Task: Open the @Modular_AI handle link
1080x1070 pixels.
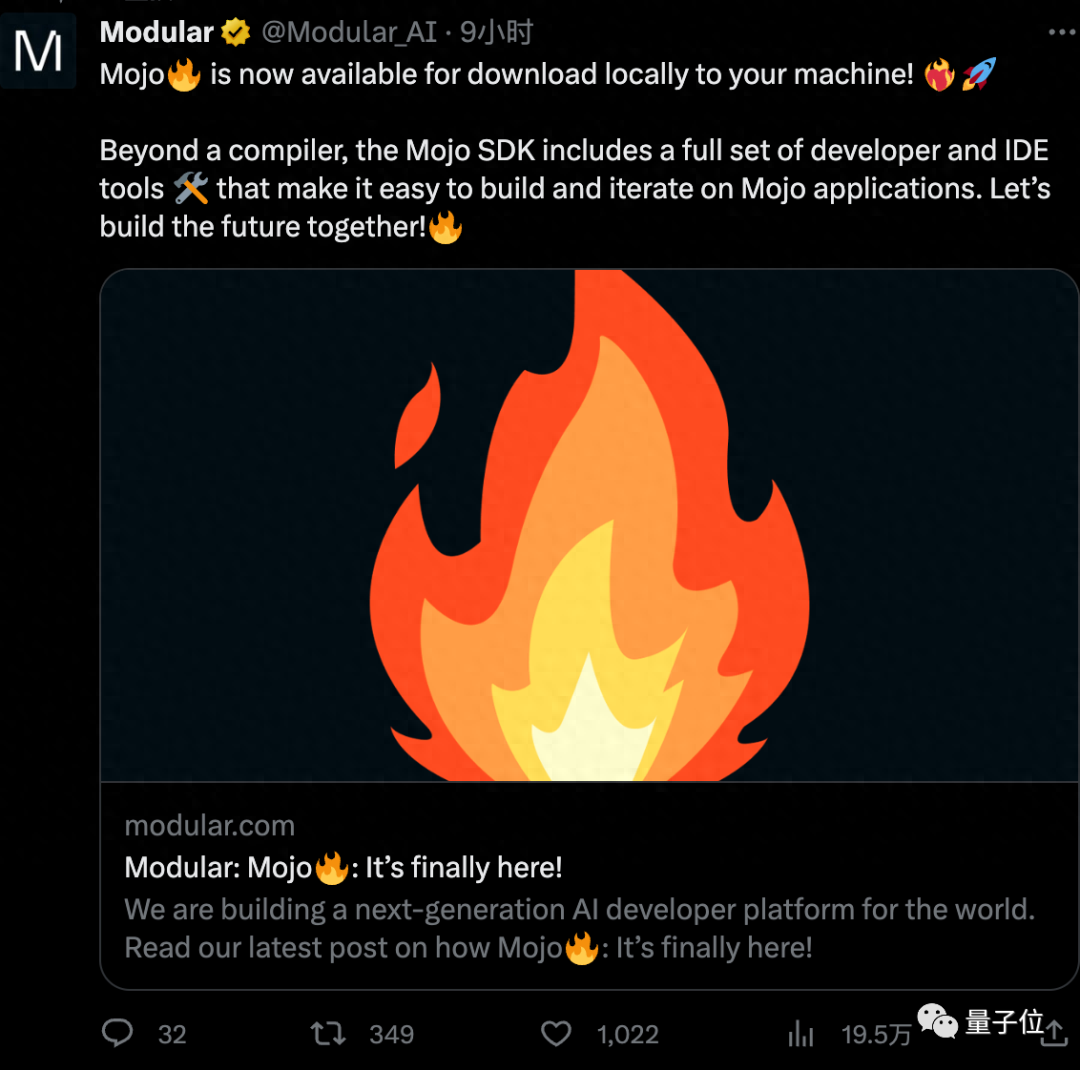Action: [x=349, y=33]
